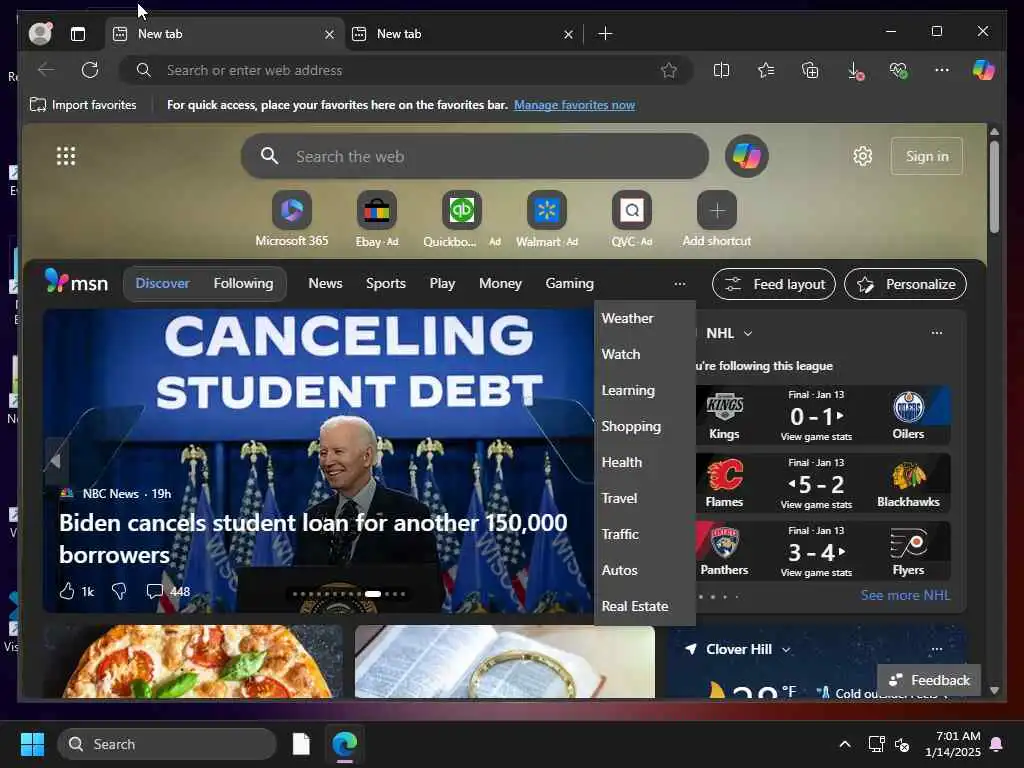Open Copilot icon in Edge toolbar
The width and height of the screenshot is (1024, 768).
pos(984,70)
